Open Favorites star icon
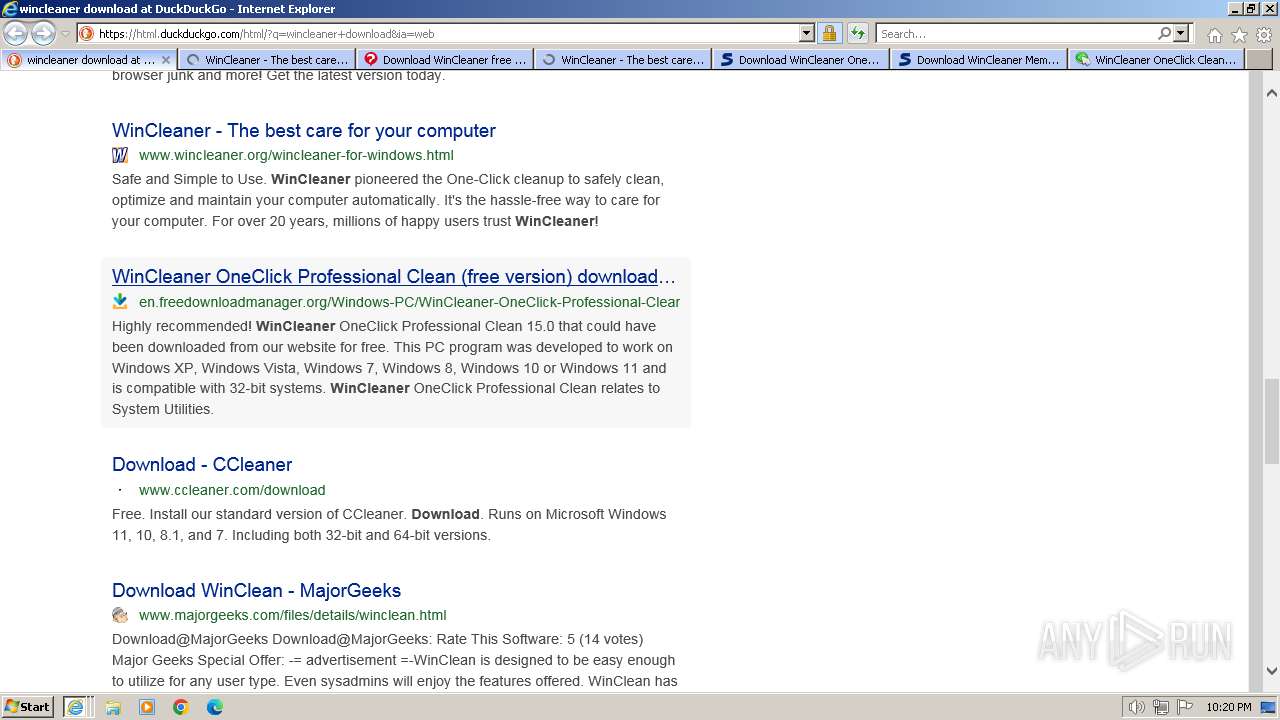This screenshot has height=720, width=1280. point(1239,34)
